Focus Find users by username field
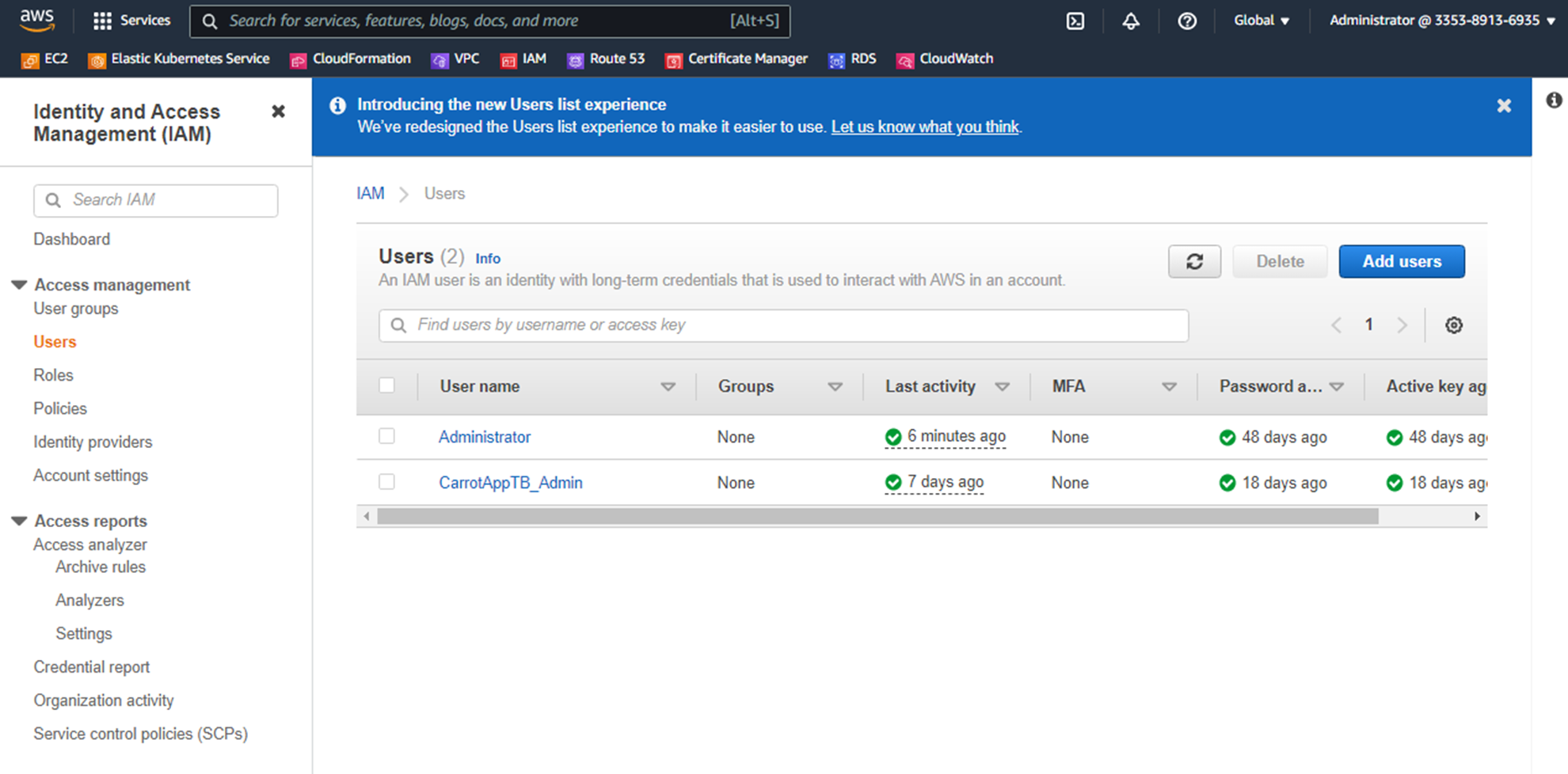The width and height of the screenshot is (1568, 774). 784,325
